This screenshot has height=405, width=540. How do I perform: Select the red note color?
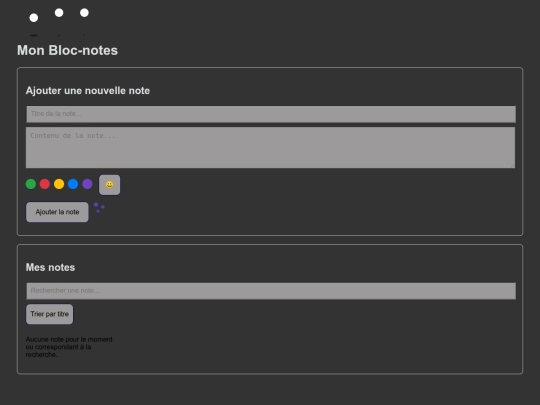tap(45, 184)
